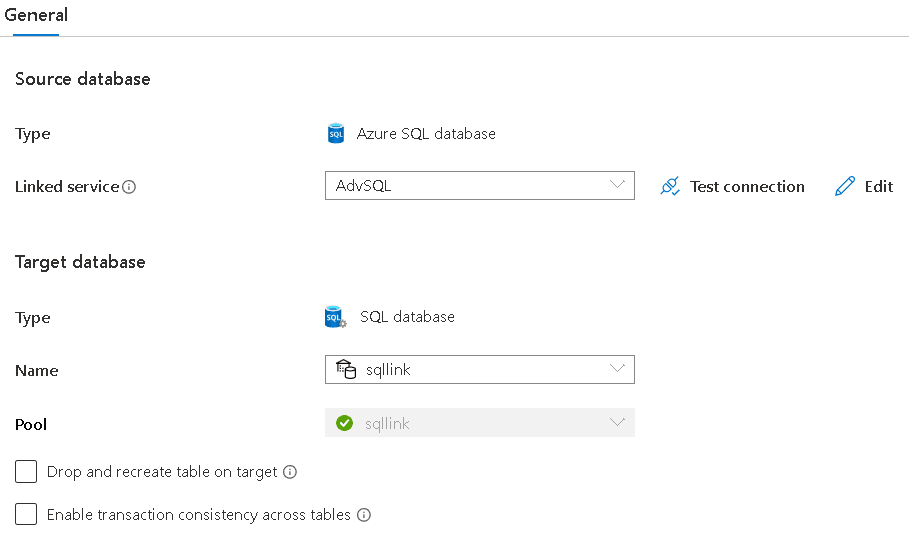Viewport: 909px width, 539px height.
Task: Click the Edit pencil icon
Action: click(845, 186)
